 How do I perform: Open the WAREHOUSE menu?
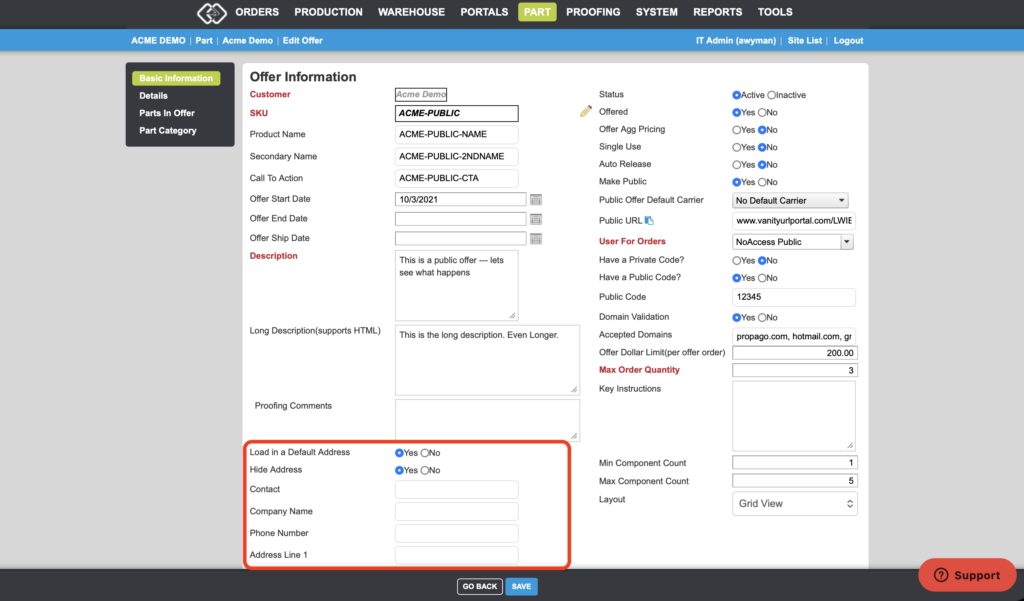(x=411, y=12)
